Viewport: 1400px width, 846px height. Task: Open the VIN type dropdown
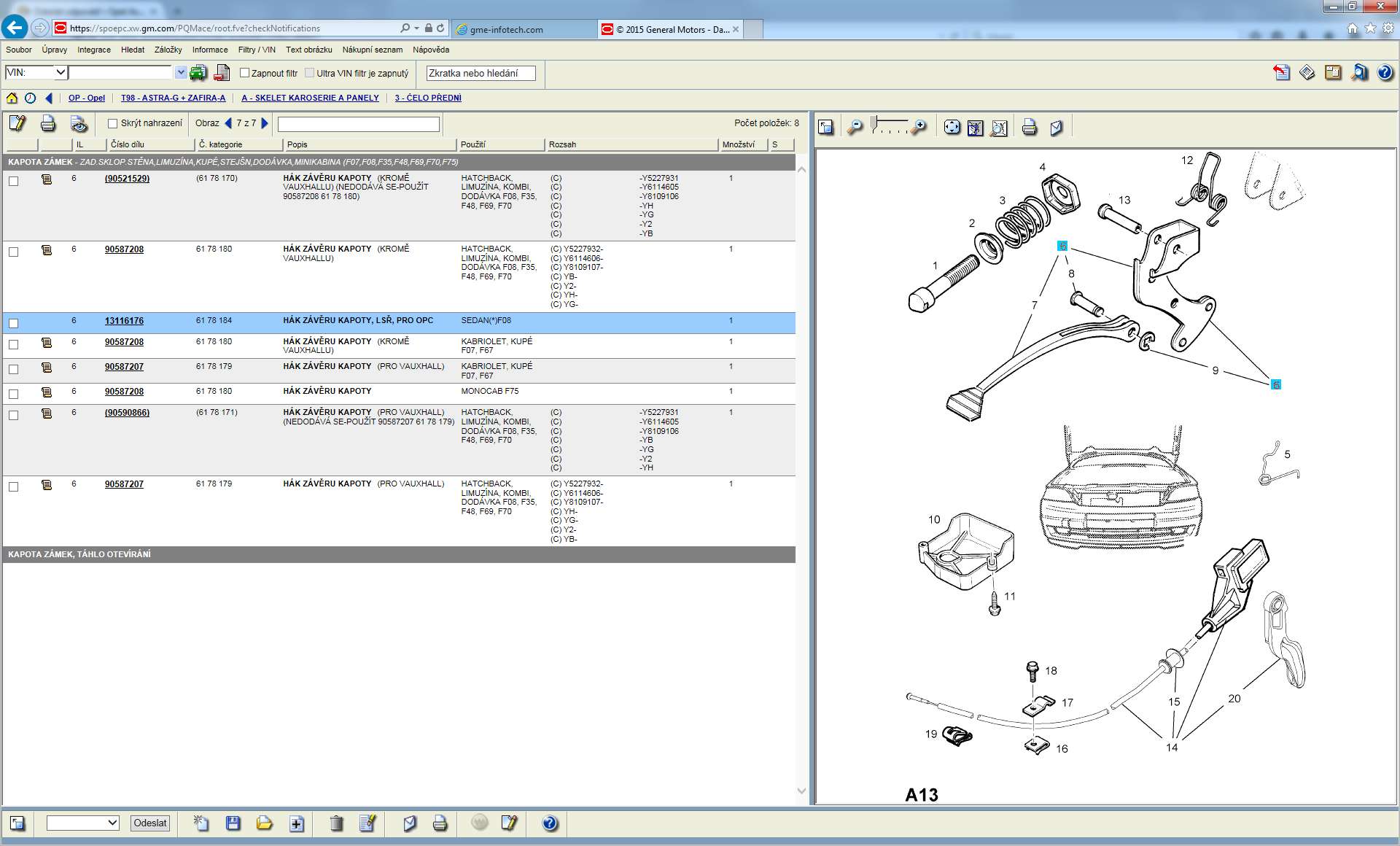click(x=61, y=72)
